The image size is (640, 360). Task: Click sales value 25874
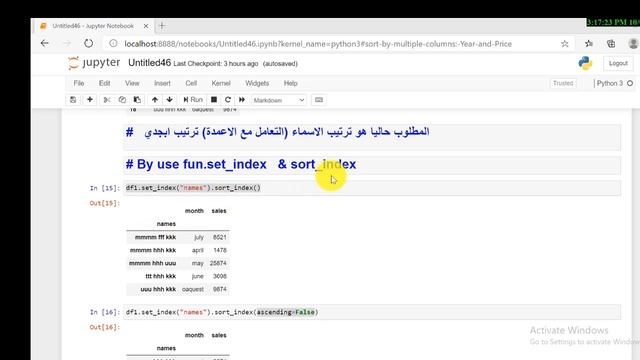click(218, 263)
